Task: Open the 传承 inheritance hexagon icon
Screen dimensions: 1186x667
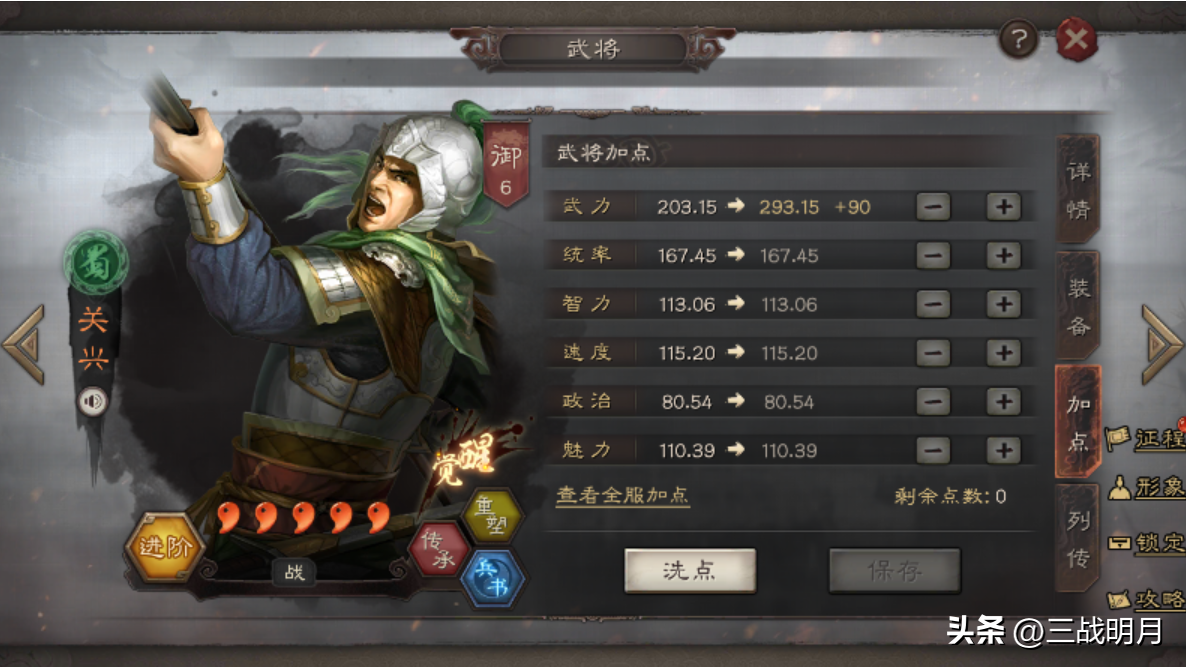Action: tap(439, 549)
